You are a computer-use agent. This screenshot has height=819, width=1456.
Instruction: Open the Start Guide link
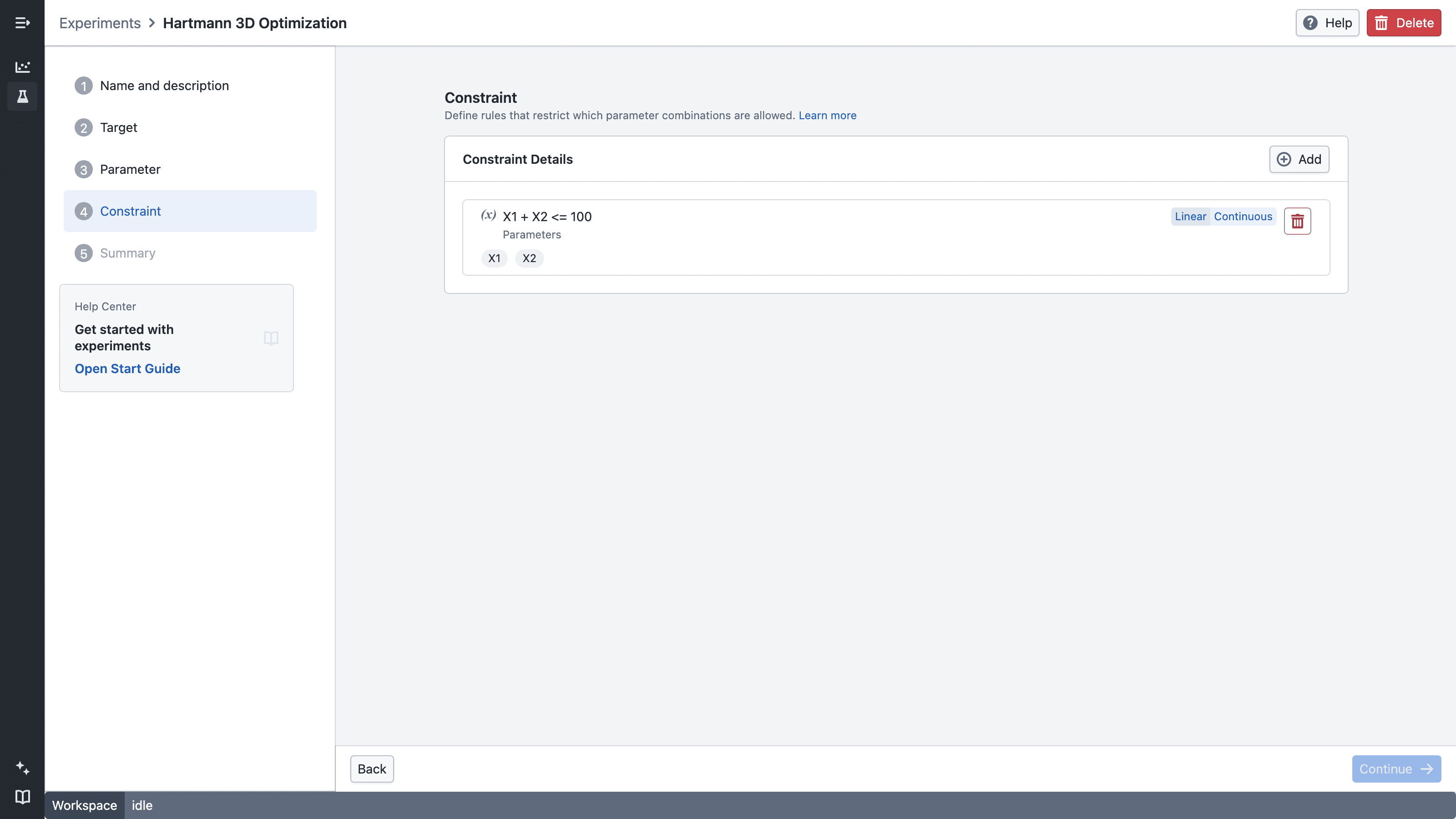127,368
